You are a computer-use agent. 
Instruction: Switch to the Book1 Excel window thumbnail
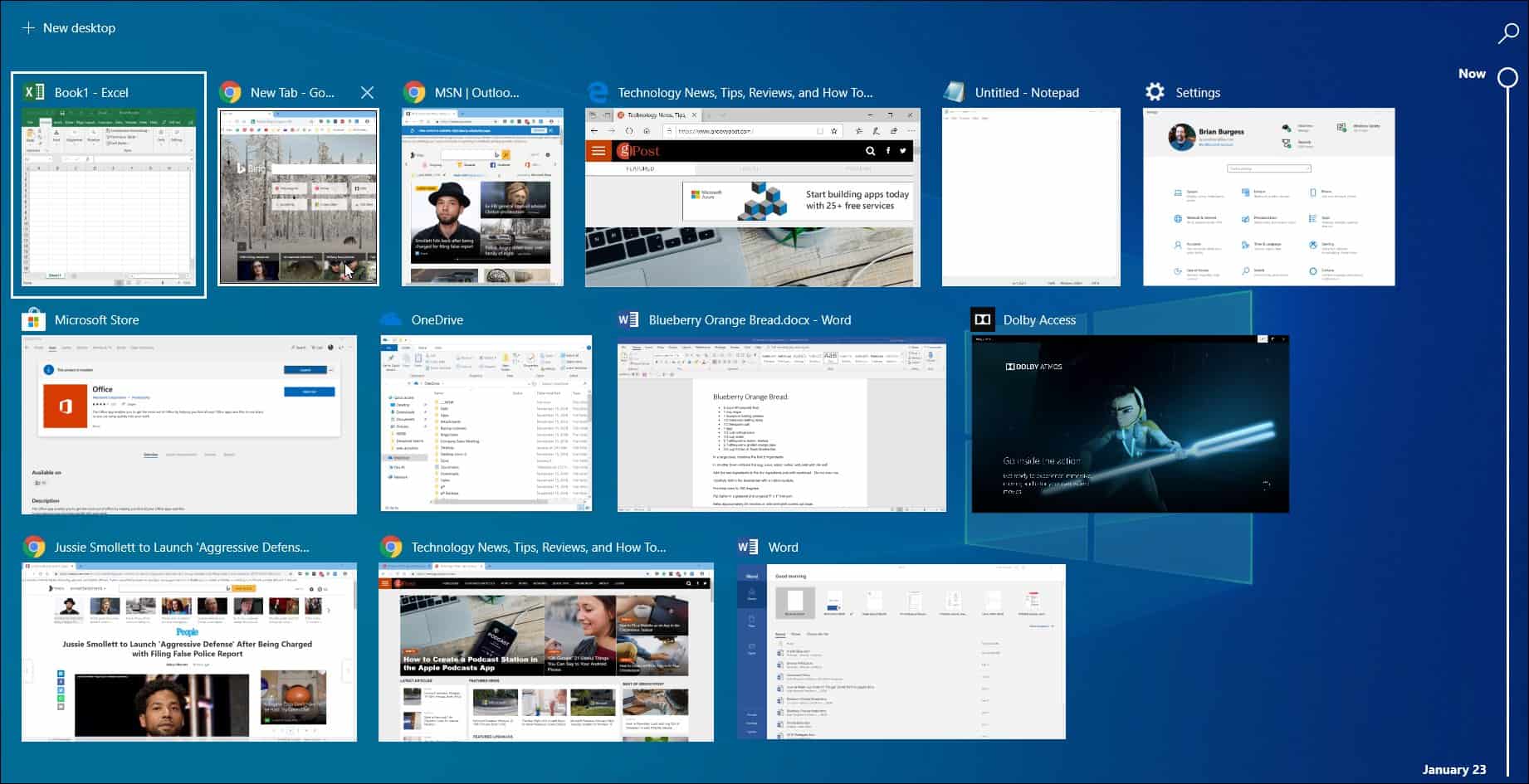(109, 197)
